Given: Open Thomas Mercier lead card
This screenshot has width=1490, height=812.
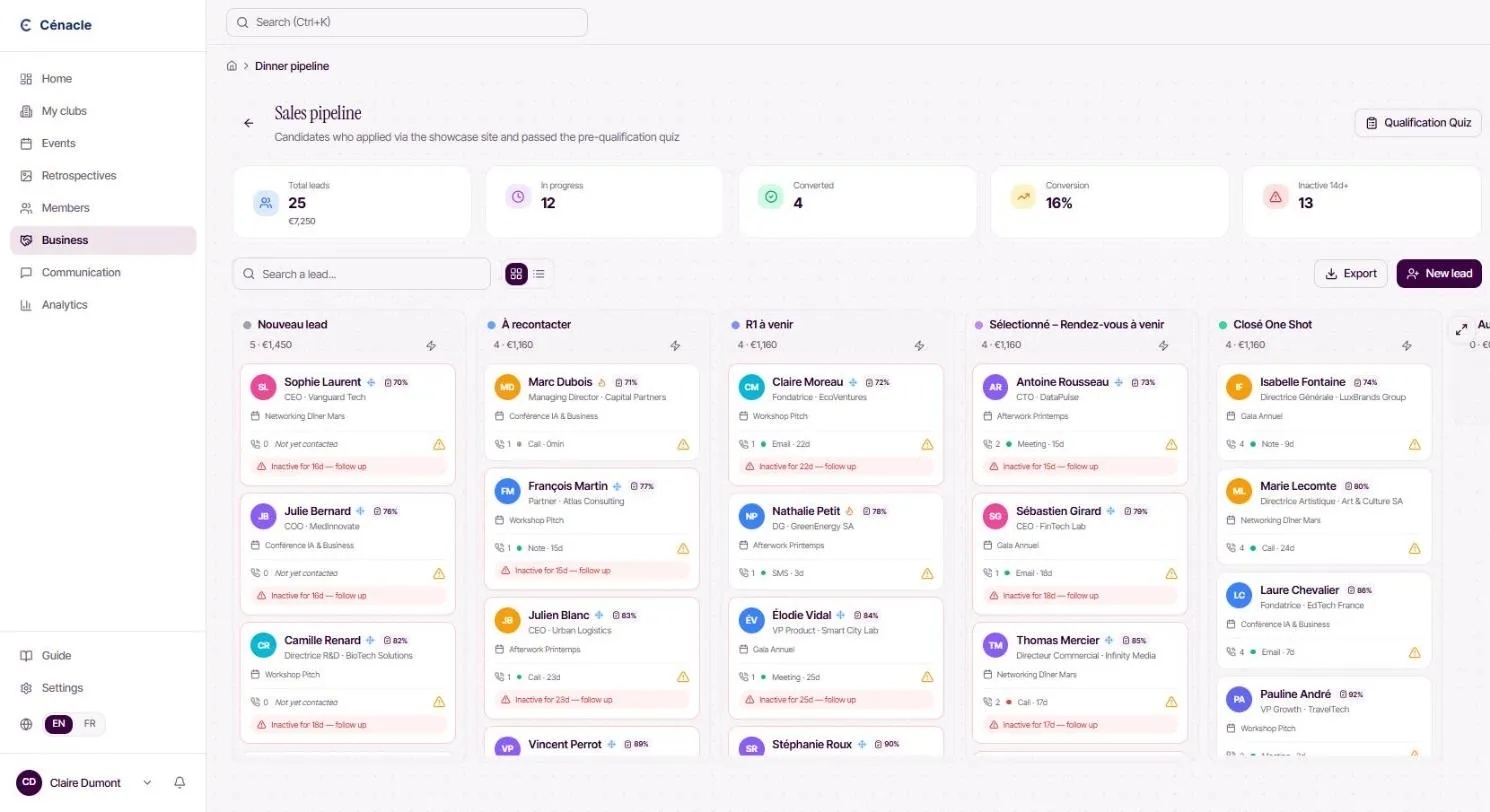Looking at the screenshot, I should point(1080,683).
